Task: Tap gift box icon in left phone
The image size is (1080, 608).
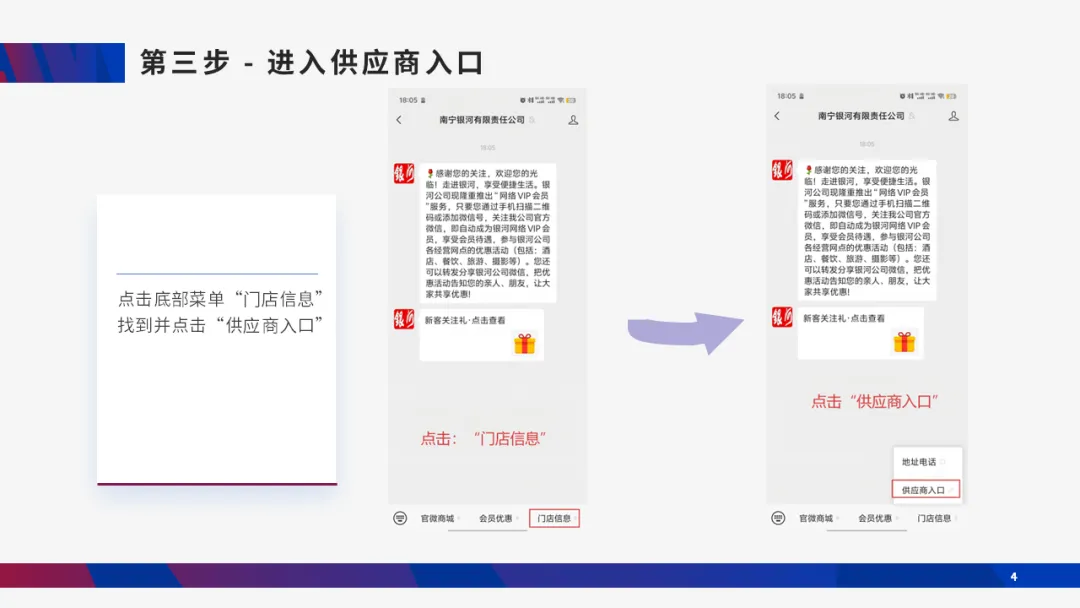Action: coord(524,343)
